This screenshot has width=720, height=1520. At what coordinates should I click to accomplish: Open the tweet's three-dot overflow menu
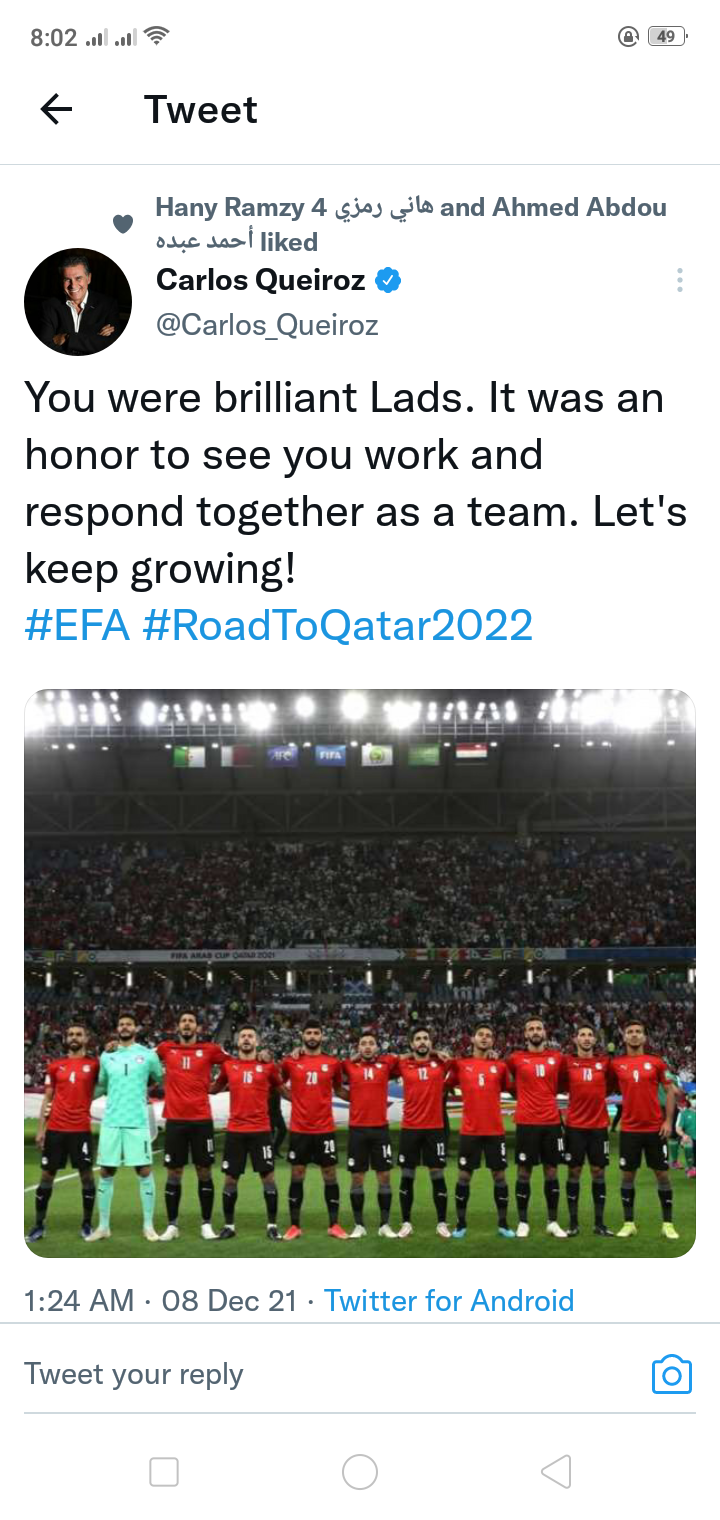coord(679,280)
